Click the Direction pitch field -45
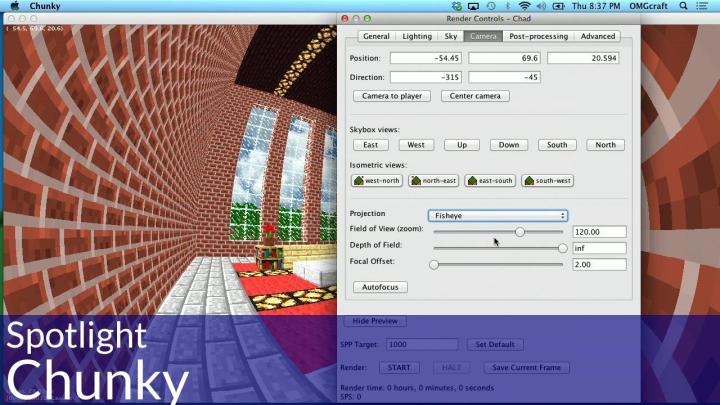This screenshot has width=720, height=405. coord(504,77)
